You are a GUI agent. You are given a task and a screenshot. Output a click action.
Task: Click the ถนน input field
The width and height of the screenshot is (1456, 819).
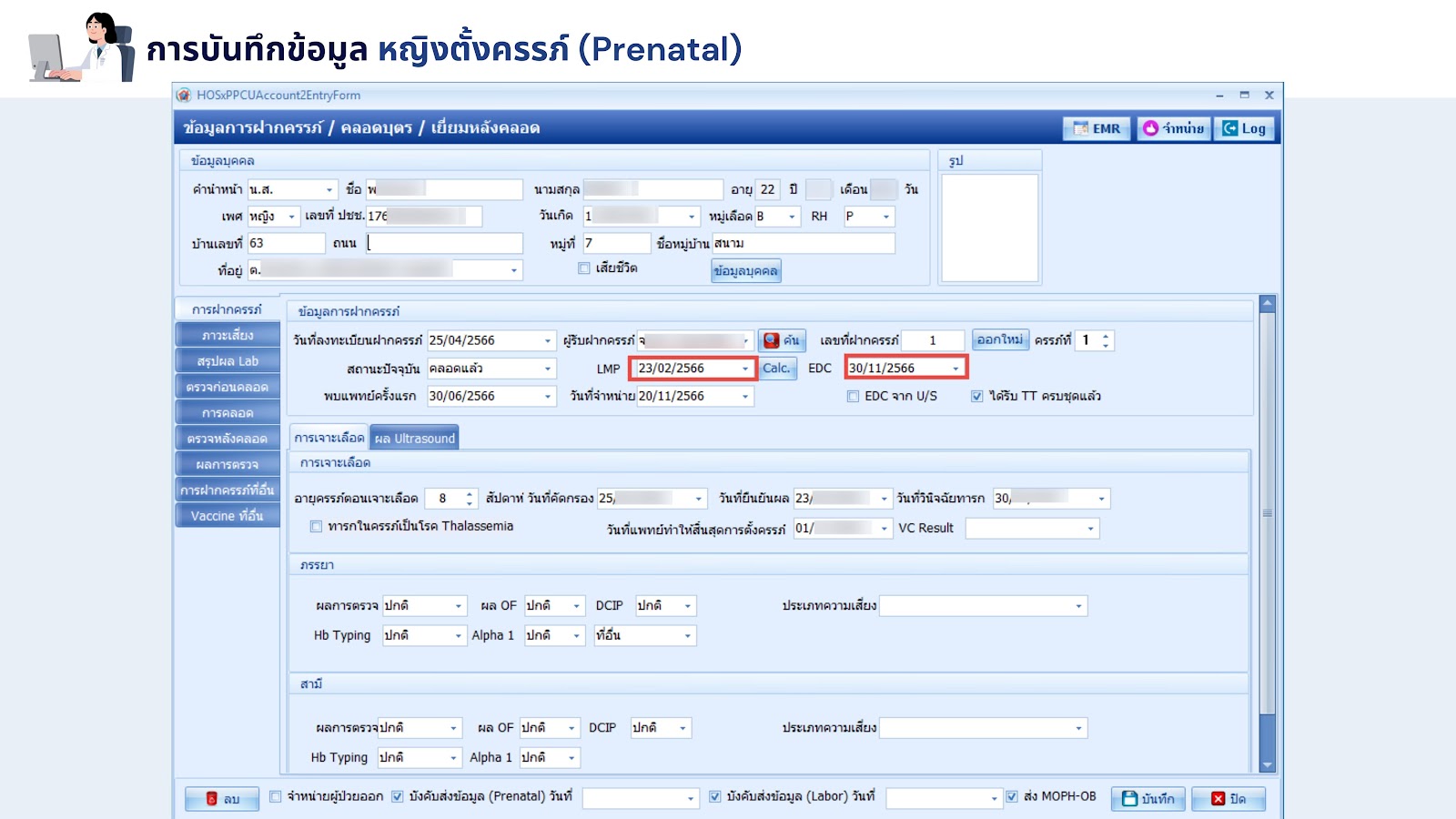pos(444,243)
